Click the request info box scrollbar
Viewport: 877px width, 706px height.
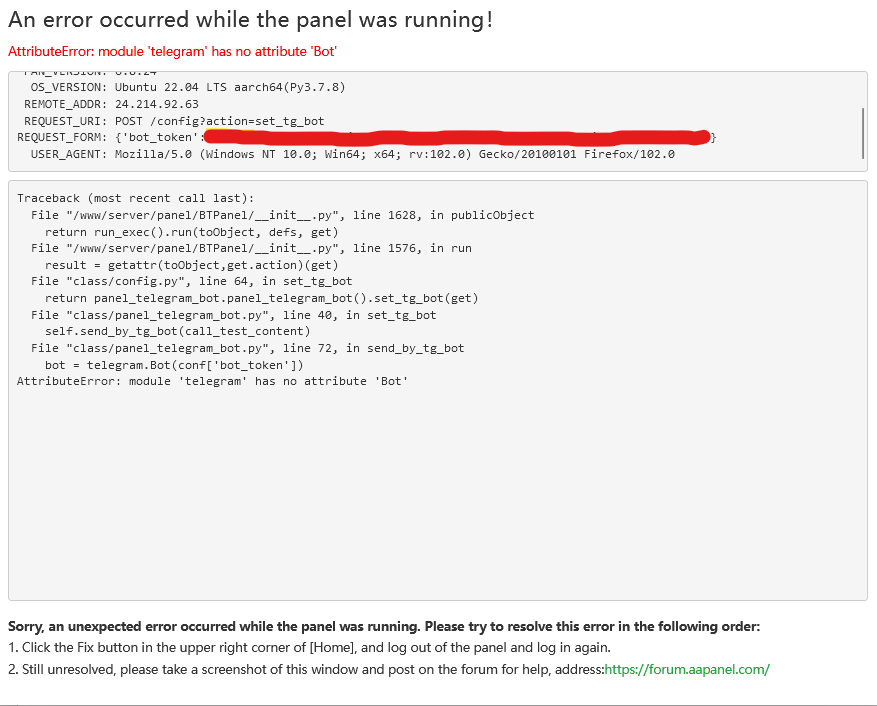pyautogui.click(x=862, y=127)
